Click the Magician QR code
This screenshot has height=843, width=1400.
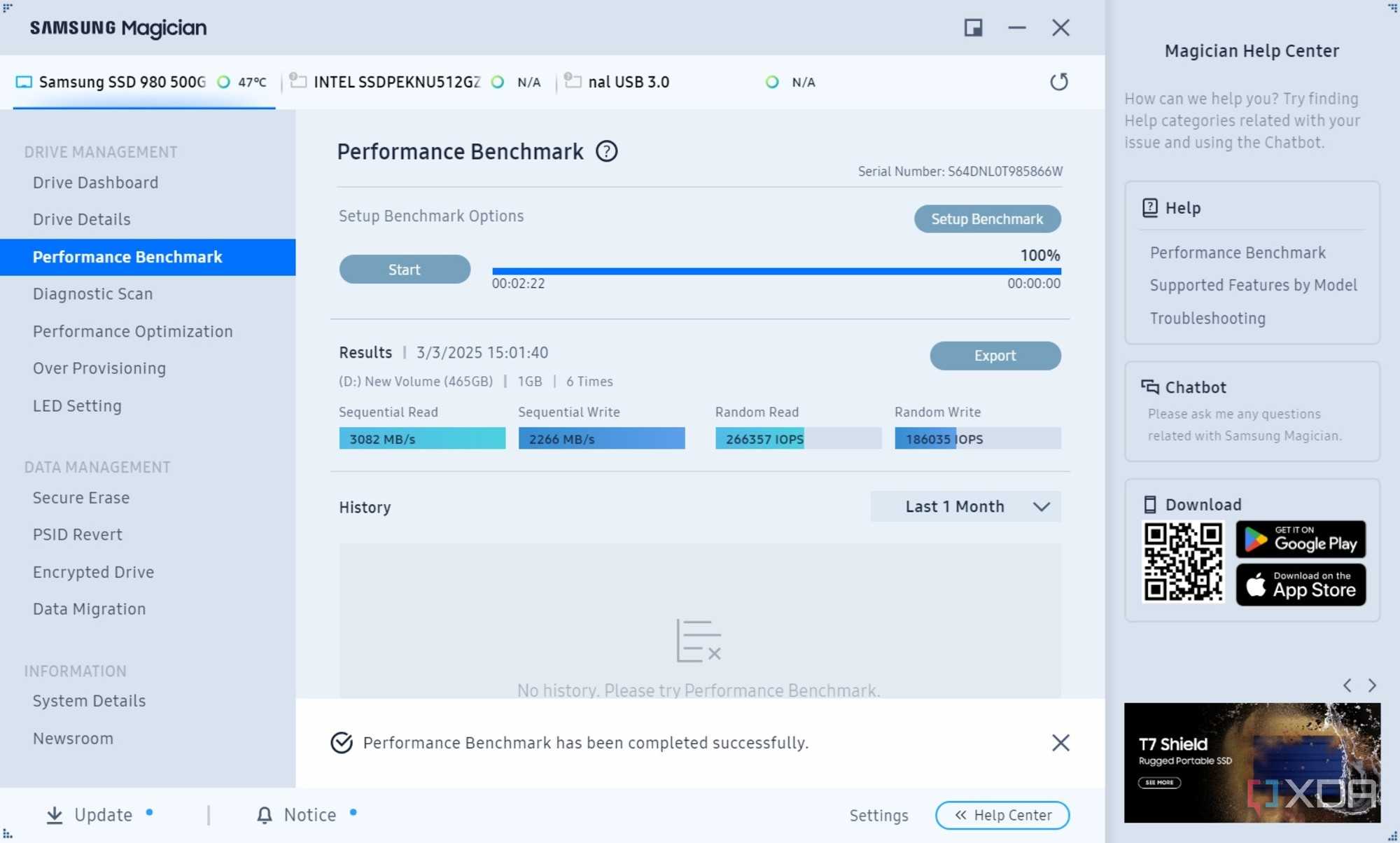tap(1183, 562)
